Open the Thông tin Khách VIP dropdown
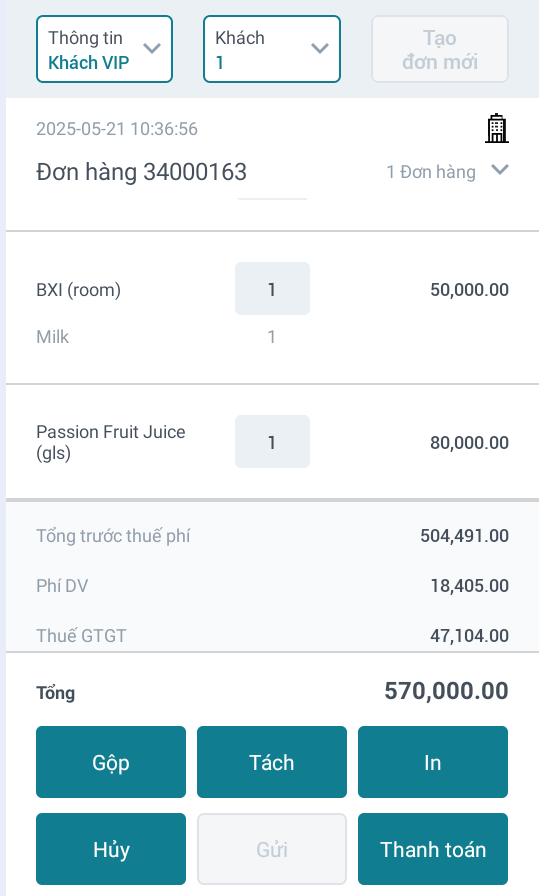This screenshot has width=539, height=896. (104, 49)
